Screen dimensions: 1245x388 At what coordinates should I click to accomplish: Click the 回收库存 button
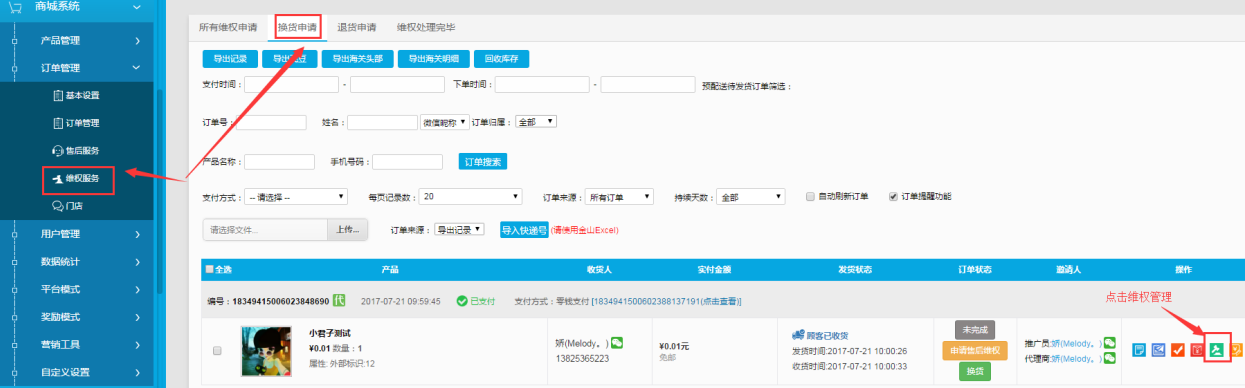501,59
